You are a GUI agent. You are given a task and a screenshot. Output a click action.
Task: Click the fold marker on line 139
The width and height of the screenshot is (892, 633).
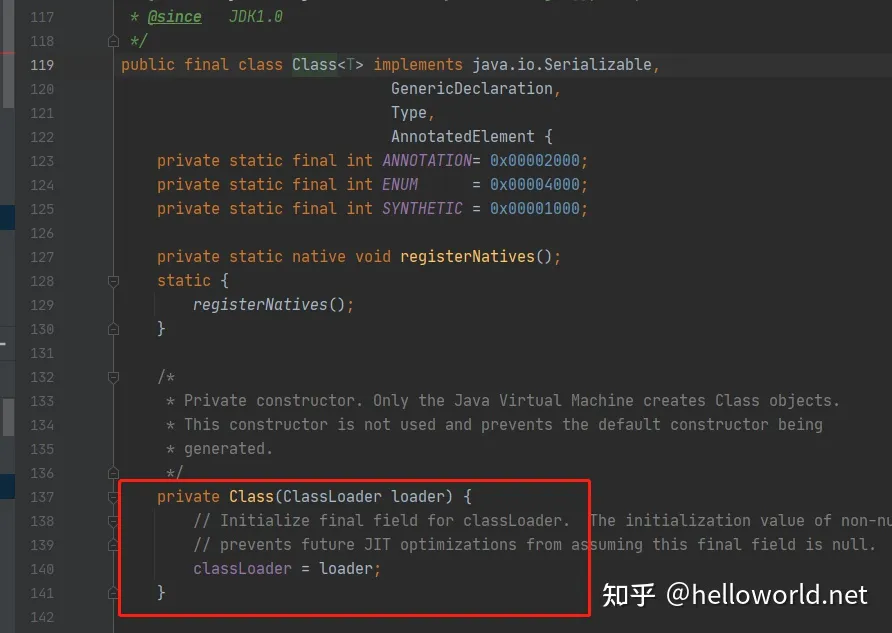click(x=113, y=545)
